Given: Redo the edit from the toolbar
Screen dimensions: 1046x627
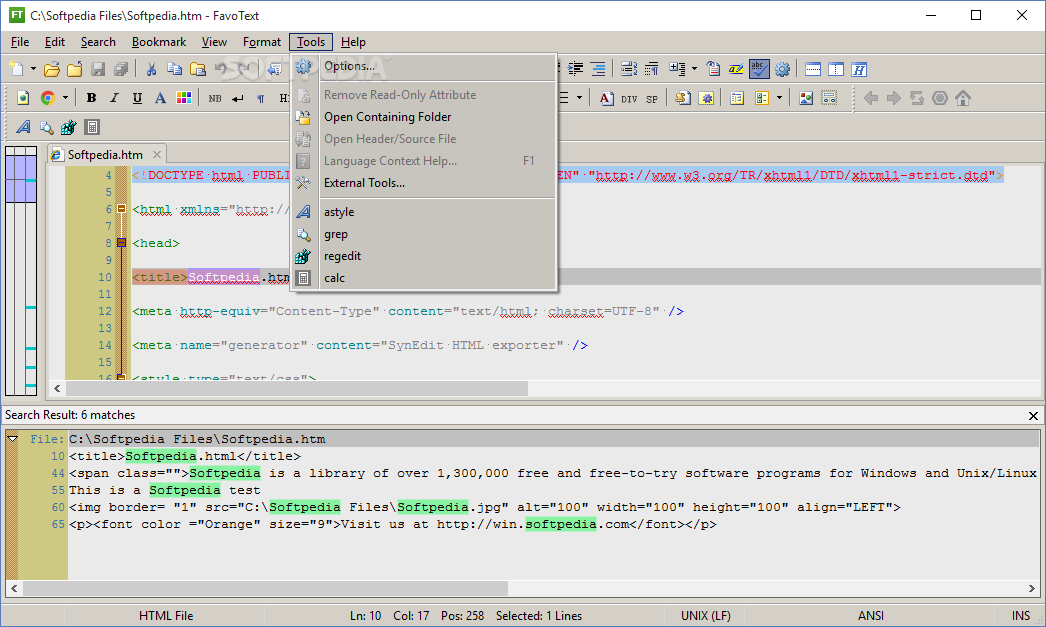Looking at the screenshot, I should [243, 69].
